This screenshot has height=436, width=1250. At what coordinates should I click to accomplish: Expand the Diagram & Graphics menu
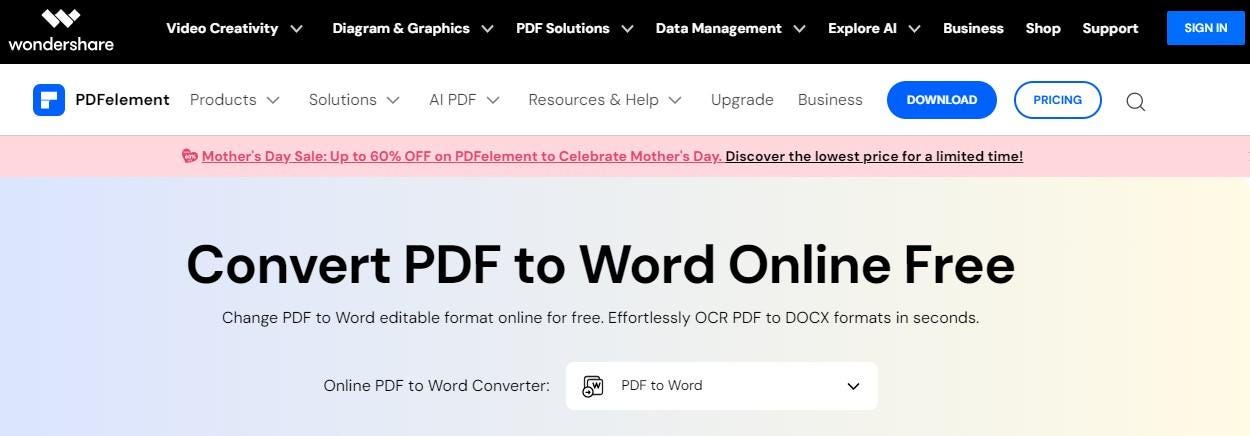coord(413,28)
